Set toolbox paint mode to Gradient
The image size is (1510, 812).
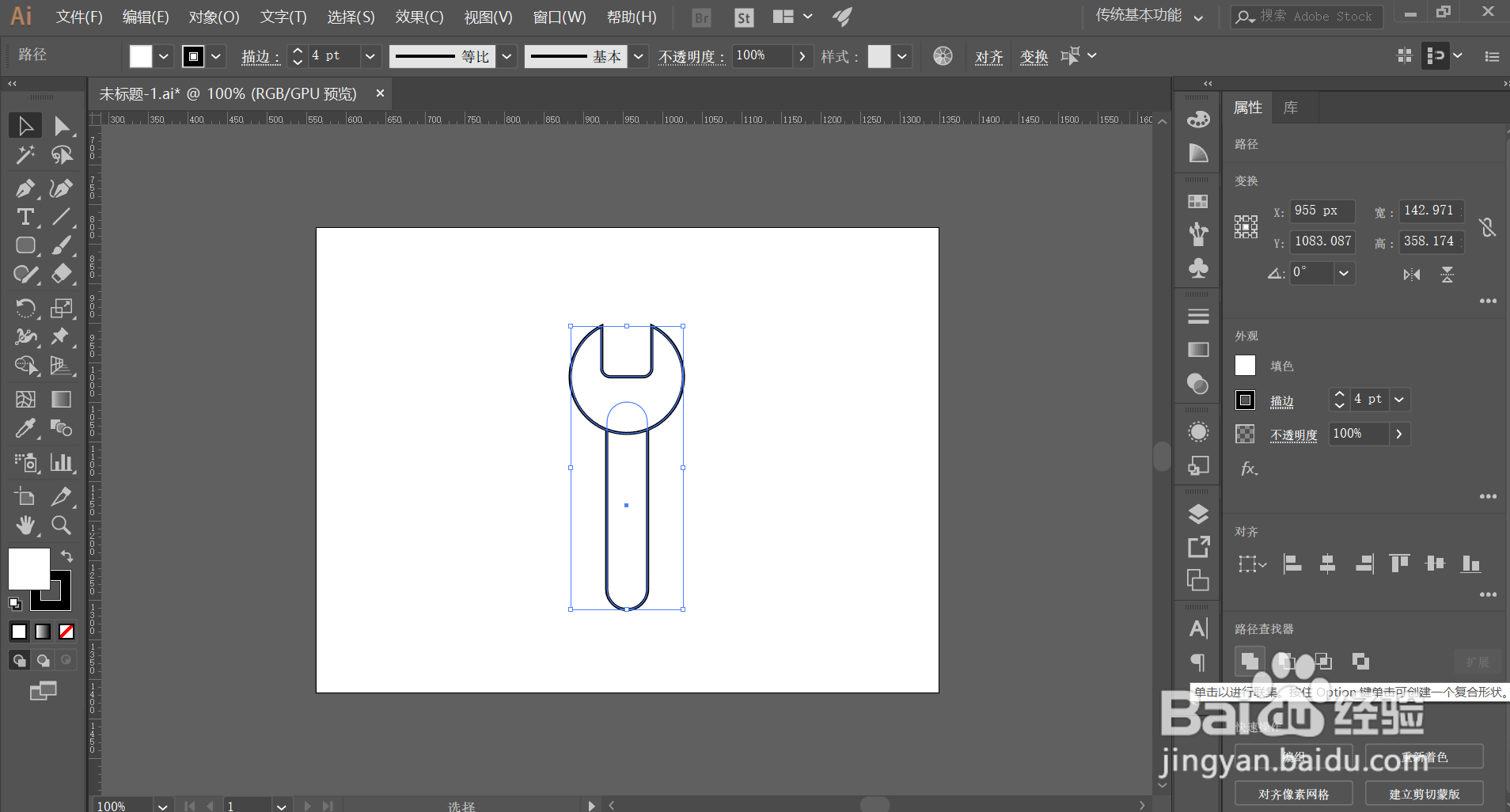(43, 632)
